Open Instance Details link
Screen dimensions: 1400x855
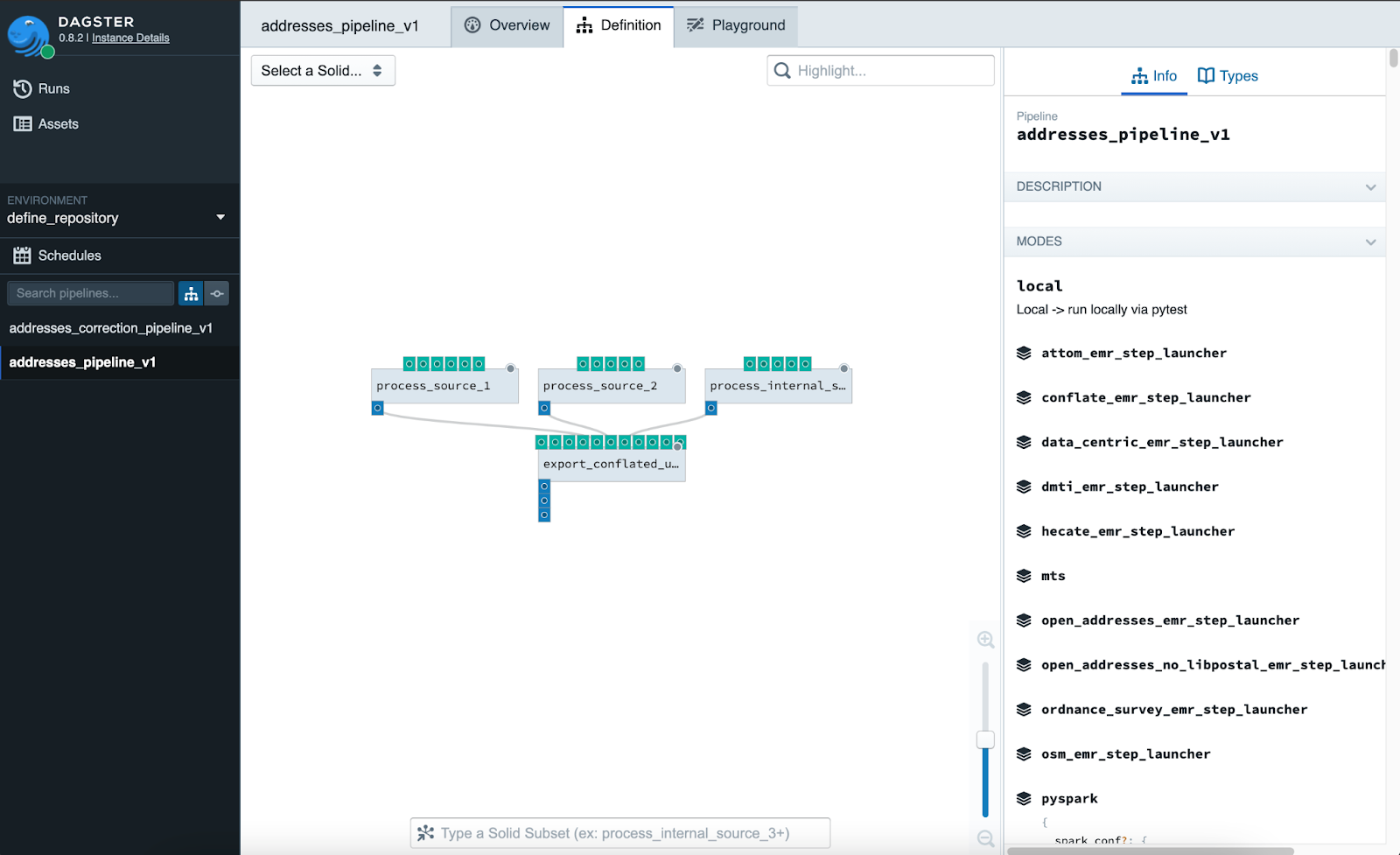tap(130, 38)
